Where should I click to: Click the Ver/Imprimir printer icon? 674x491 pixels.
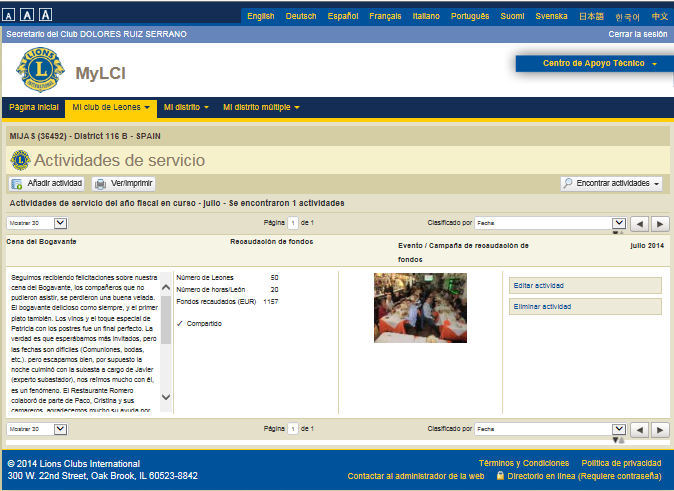coord(101,184)
